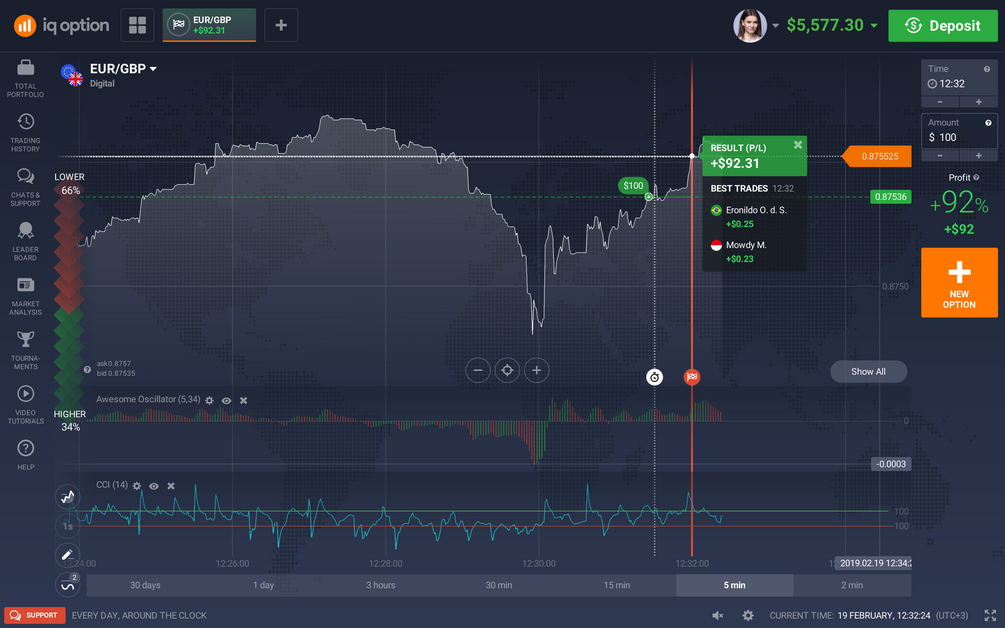Switch timeframe to 1 day
The width and height of the screenshot is (1005, 628).
pyautogui.click(x=263, y=585)
